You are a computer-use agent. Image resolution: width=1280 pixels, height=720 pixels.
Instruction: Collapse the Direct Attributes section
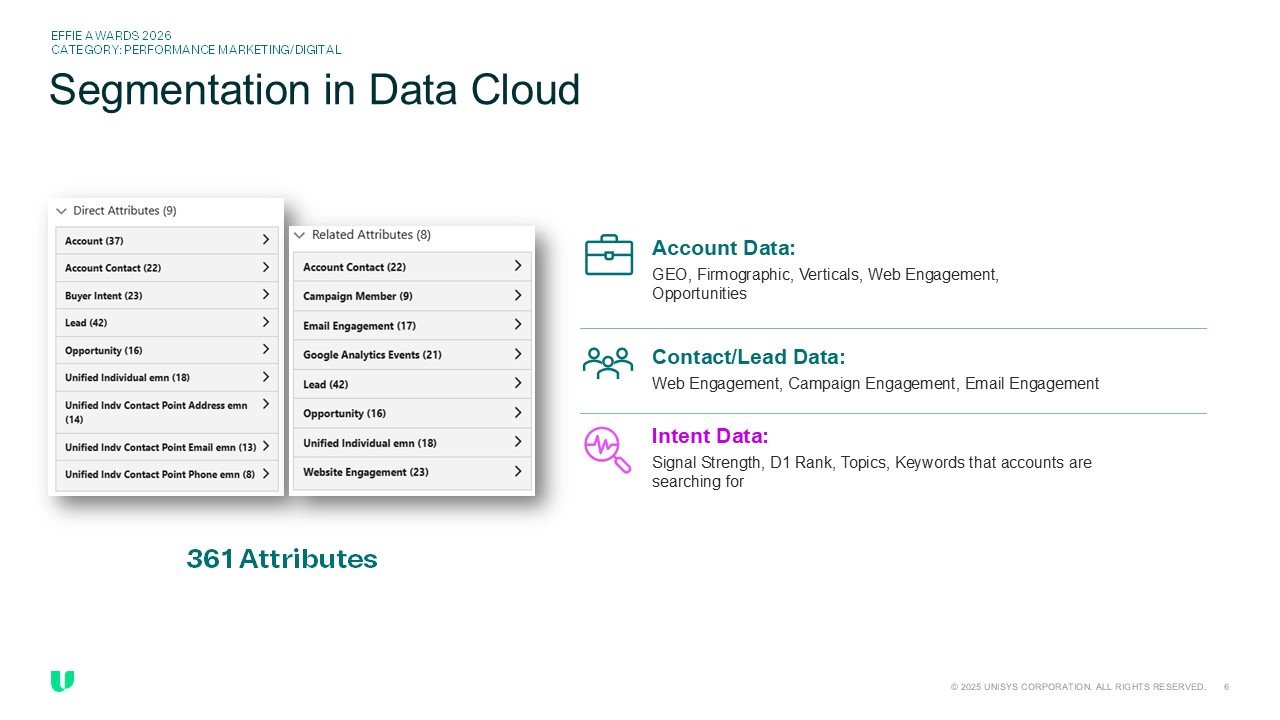click(x=62, y=211)
